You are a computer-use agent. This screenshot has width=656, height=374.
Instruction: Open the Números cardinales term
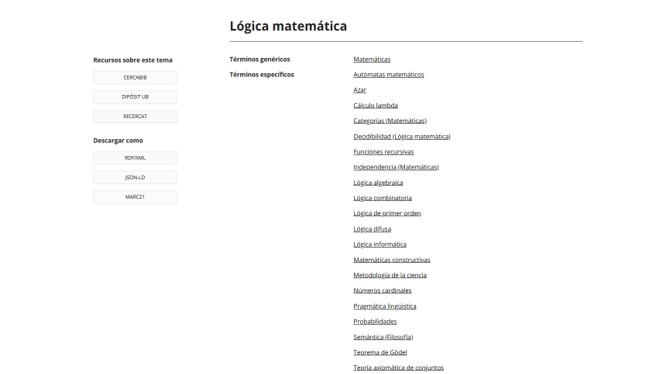pyautogui.click(x=382, y=290)
